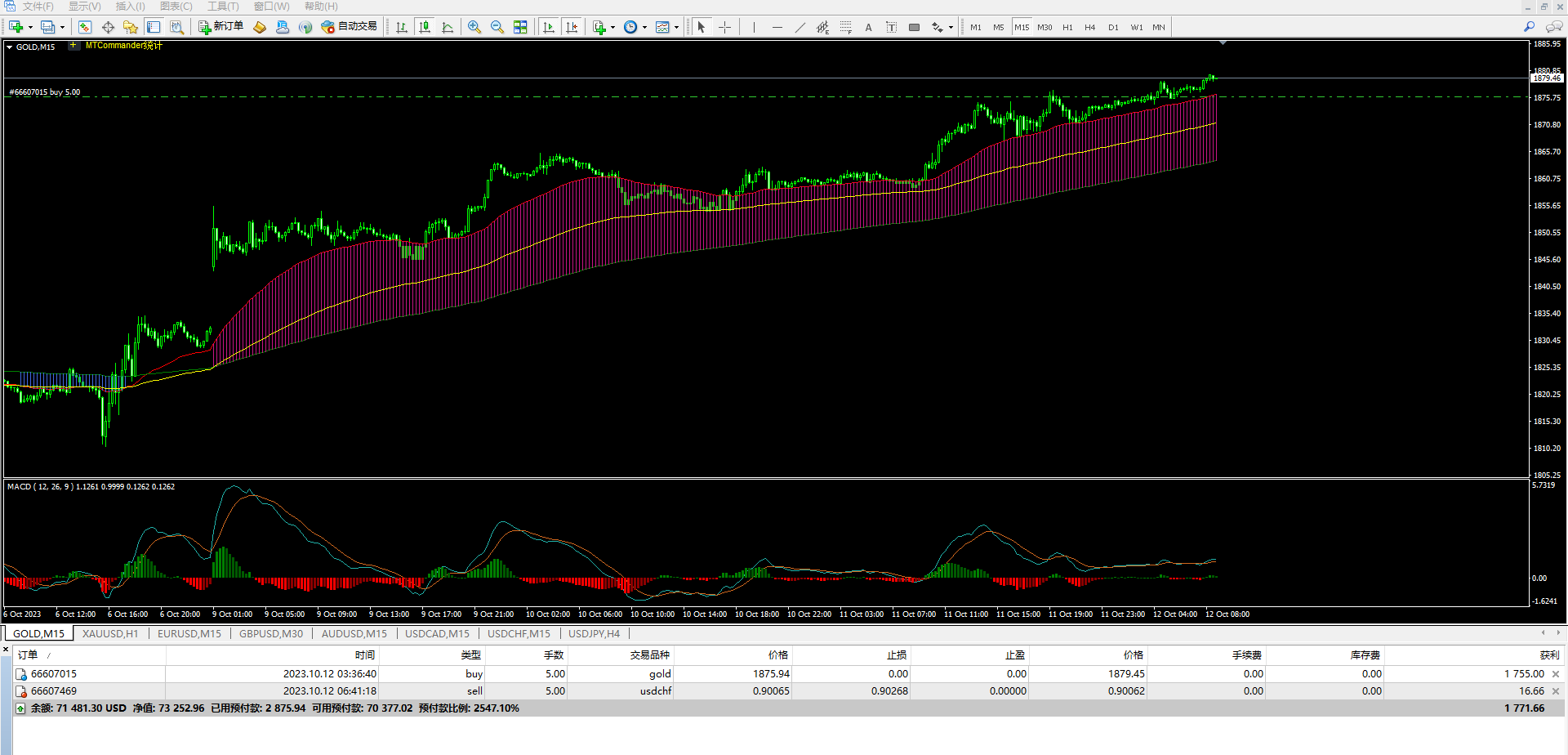Open the Indicators list icon

point(599,27)
